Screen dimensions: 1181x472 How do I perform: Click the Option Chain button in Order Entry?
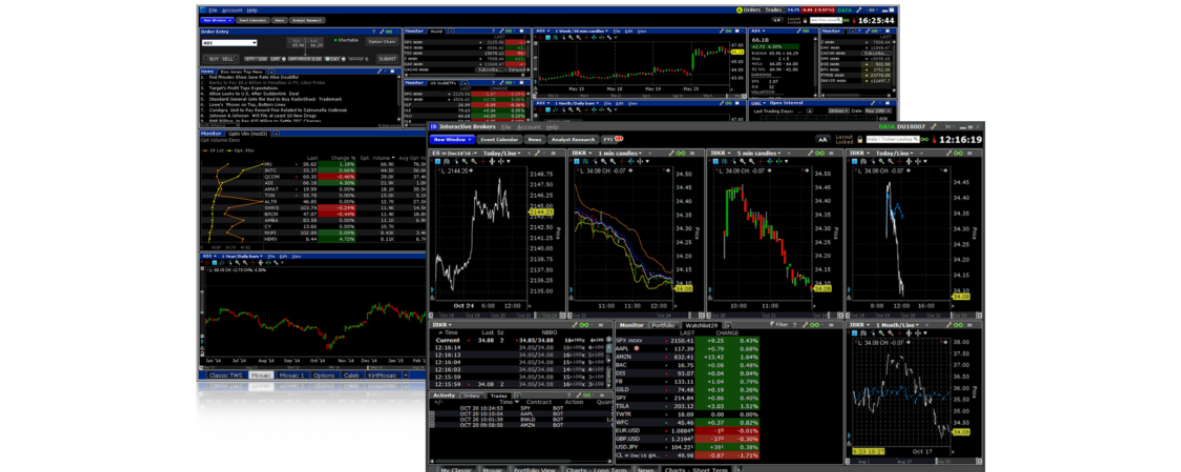click(x=382, y=41)
